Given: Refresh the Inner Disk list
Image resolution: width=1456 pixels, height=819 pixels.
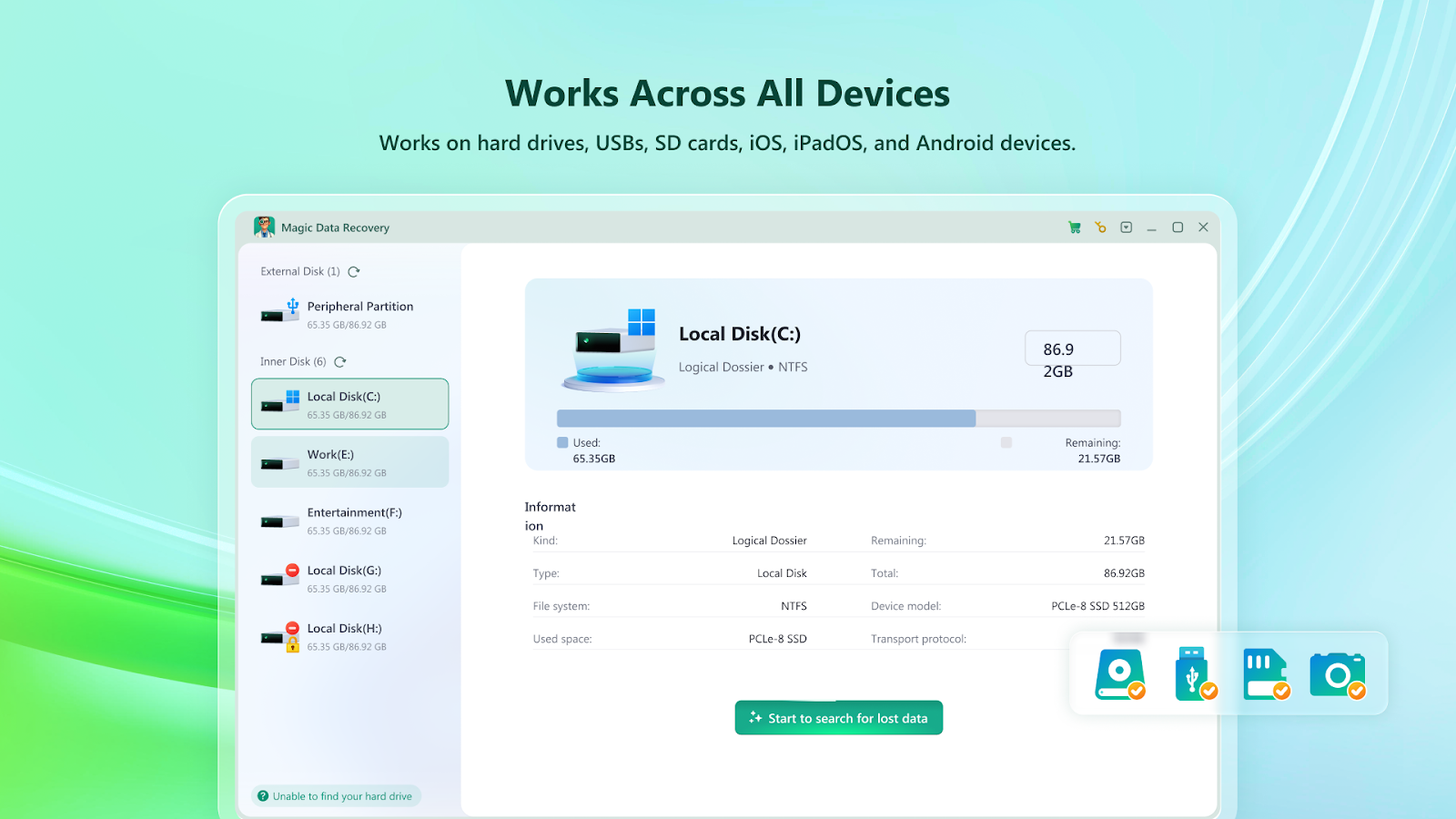Looking at the screenshot, I should pyautogui.click(x=340, y=362).
